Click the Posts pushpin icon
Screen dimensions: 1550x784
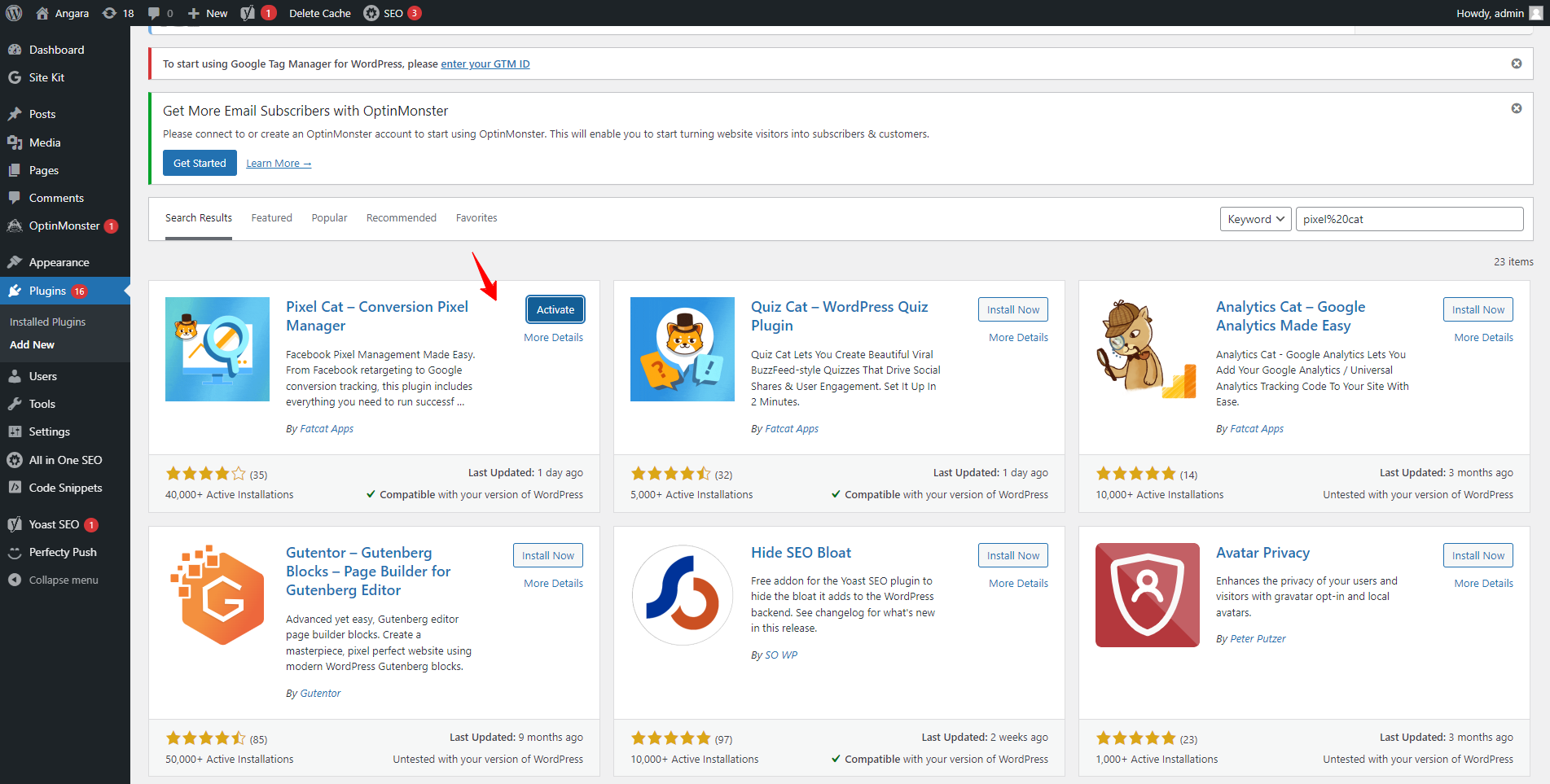(x=15, y=114)
